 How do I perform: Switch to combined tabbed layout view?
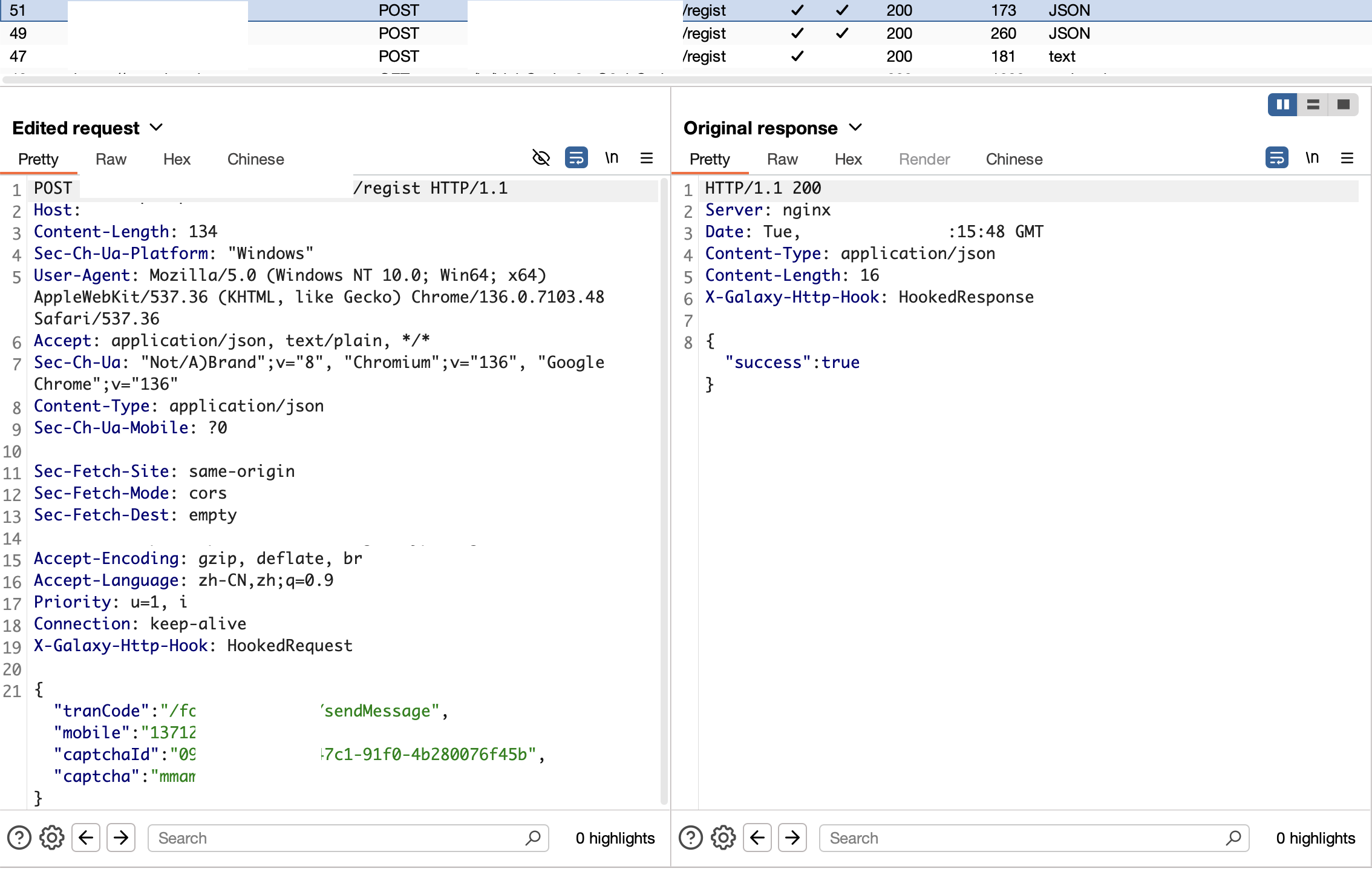(x=1343, y=105)
